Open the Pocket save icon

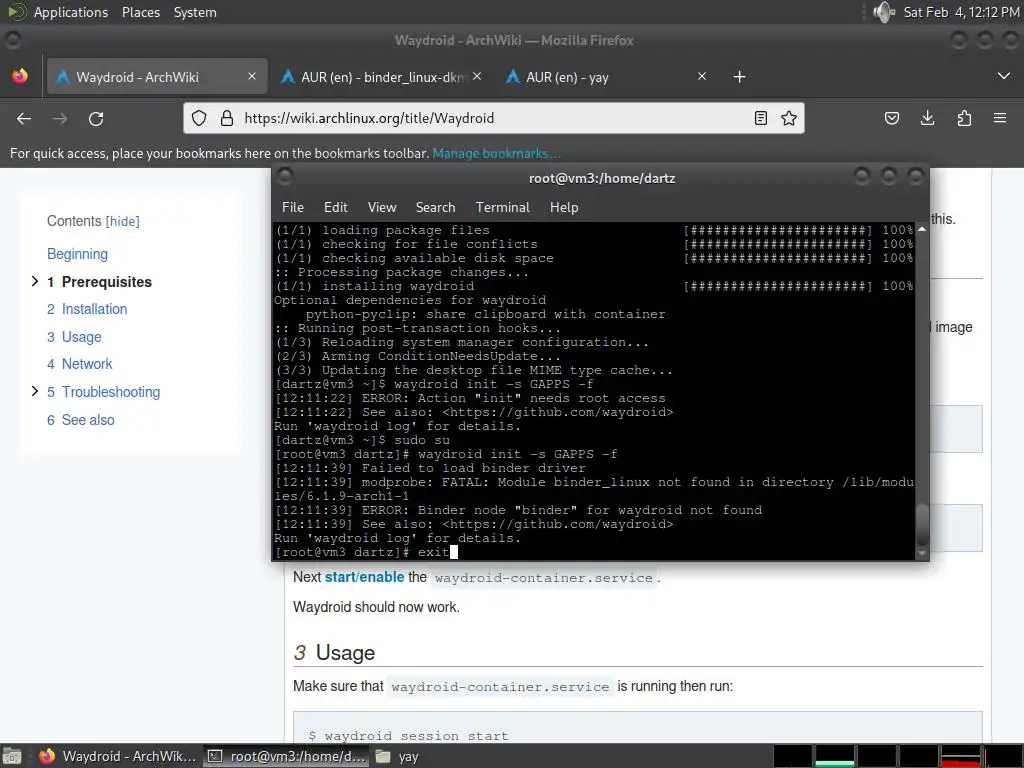point(892,118)
